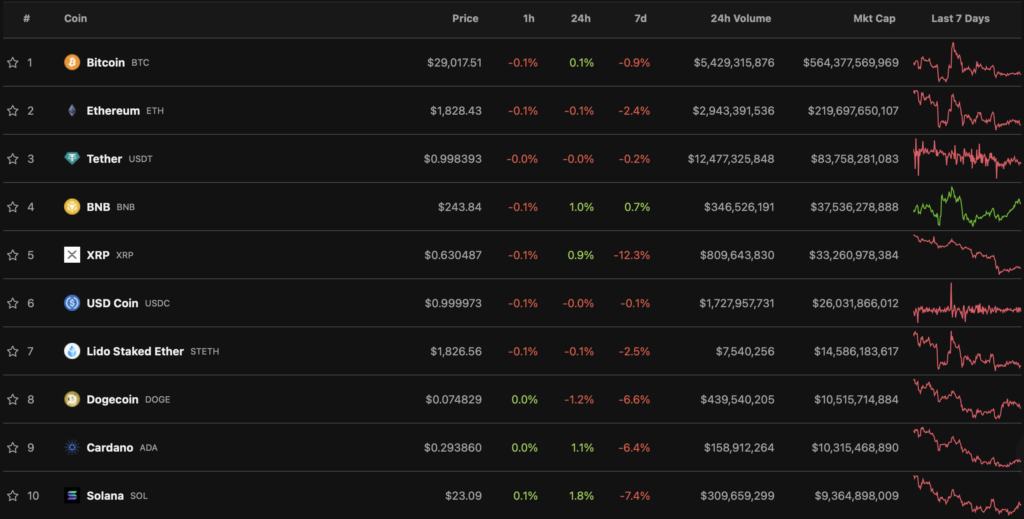Click the XRP logo icon
Screen dimensions: 1024x519
coord(72,255)
